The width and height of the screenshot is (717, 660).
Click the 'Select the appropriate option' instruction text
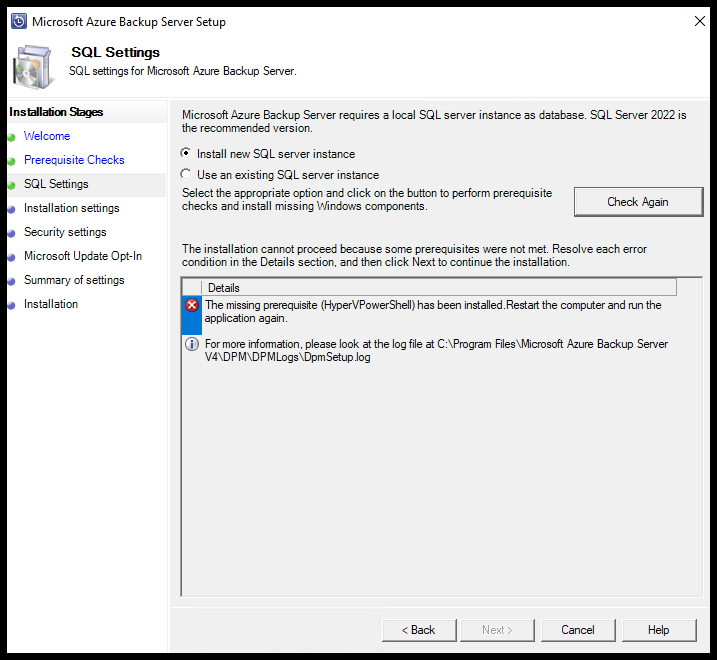[367, 199]
